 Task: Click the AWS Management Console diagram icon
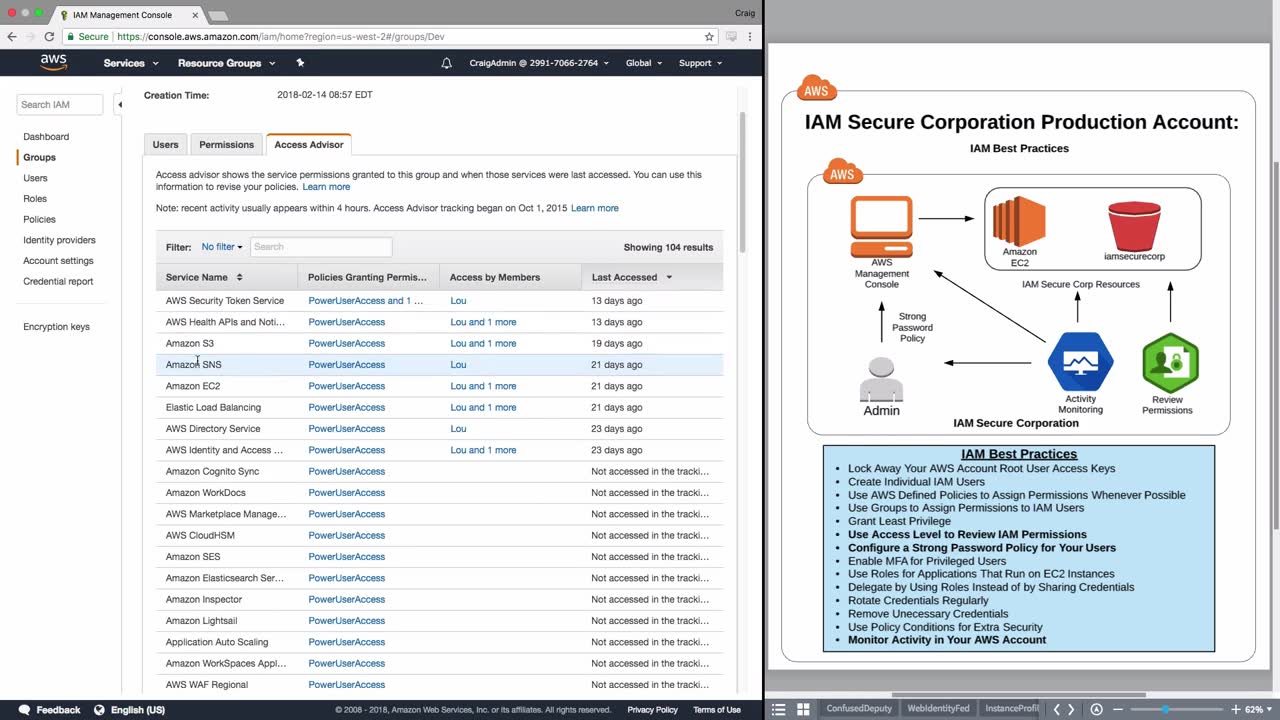point(881,227)
